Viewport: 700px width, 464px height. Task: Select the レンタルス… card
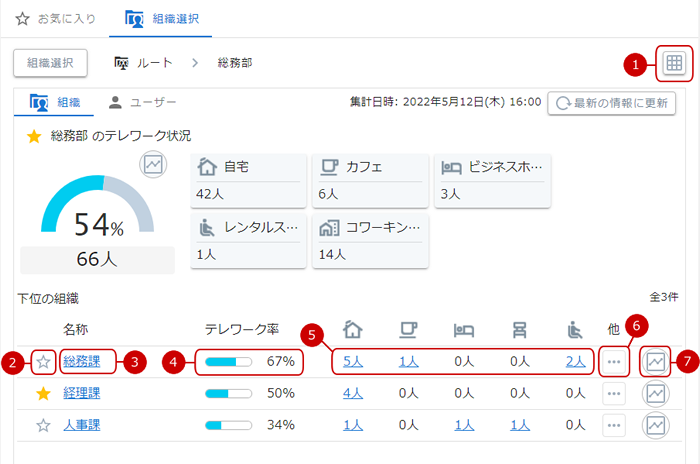(x=249, y=241)
